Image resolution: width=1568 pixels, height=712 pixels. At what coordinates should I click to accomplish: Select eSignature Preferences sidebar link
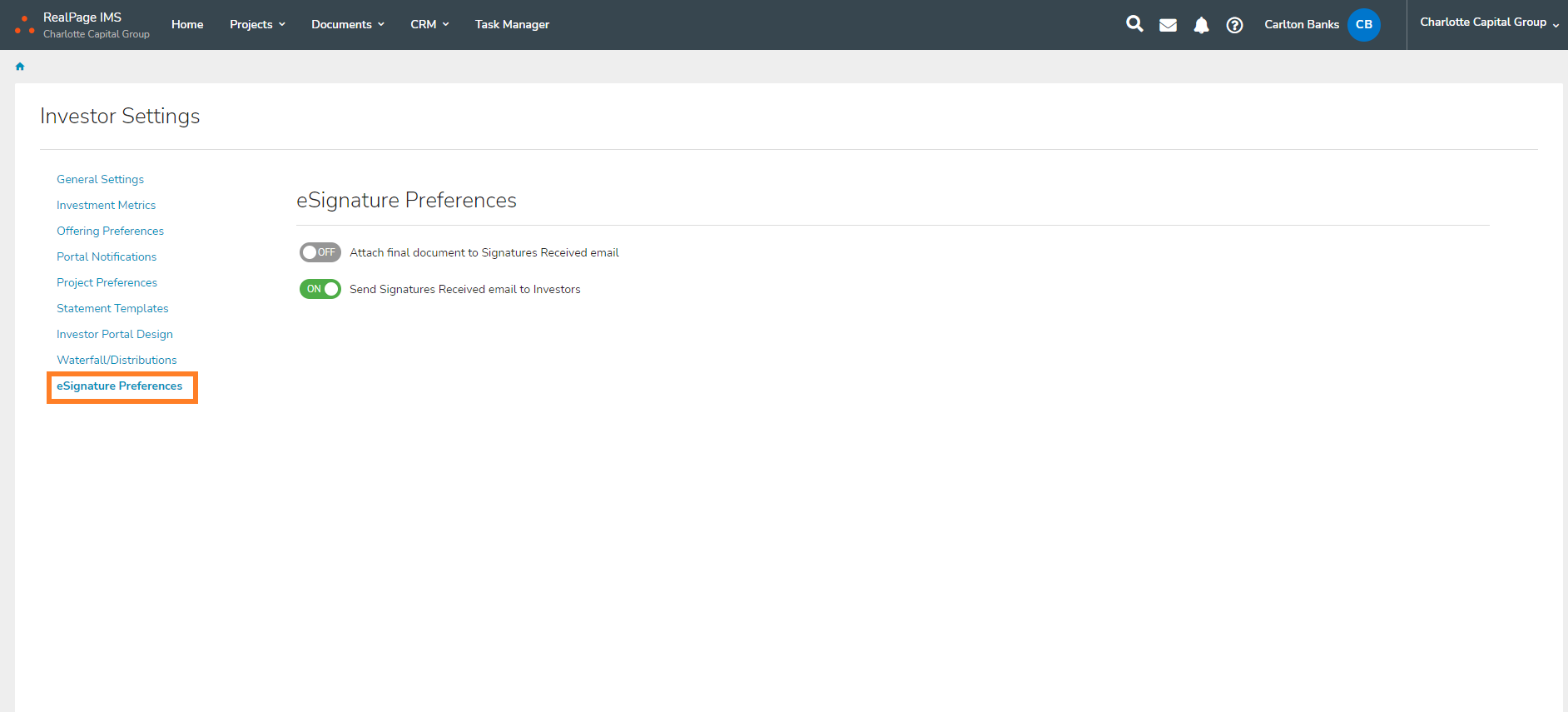click(x=119, y=386)
